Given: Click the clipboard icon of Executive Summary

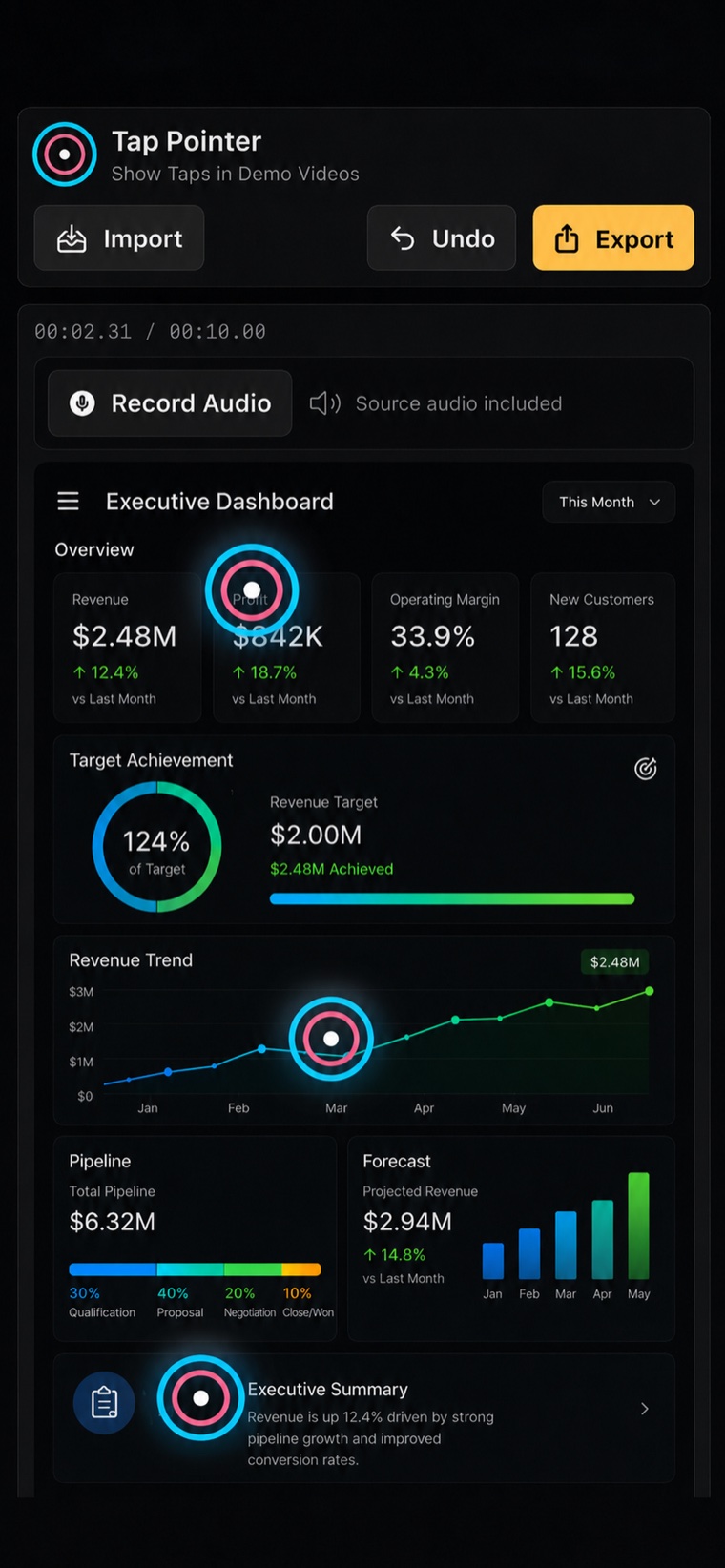Looking at the screenshot, I should [104, 1403].
